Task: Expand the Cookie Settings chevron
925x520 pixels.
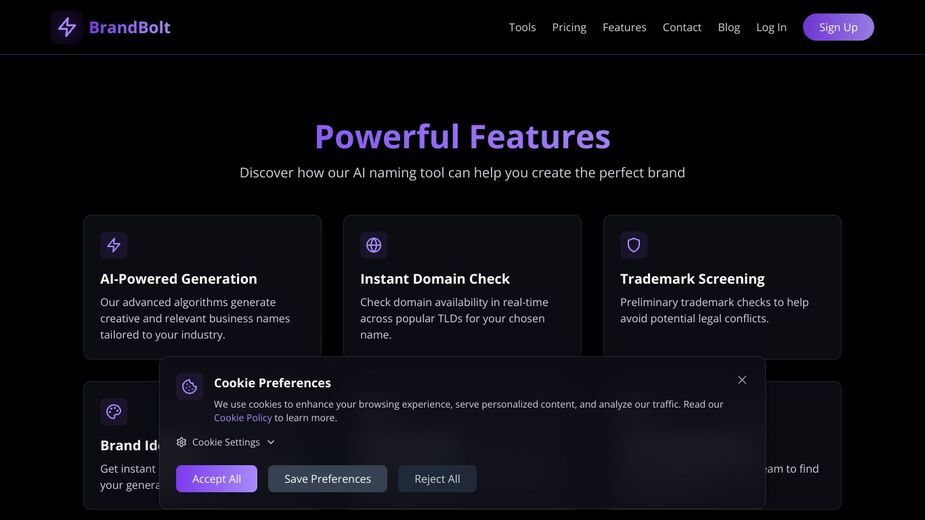Action: [x=271, y=442]
